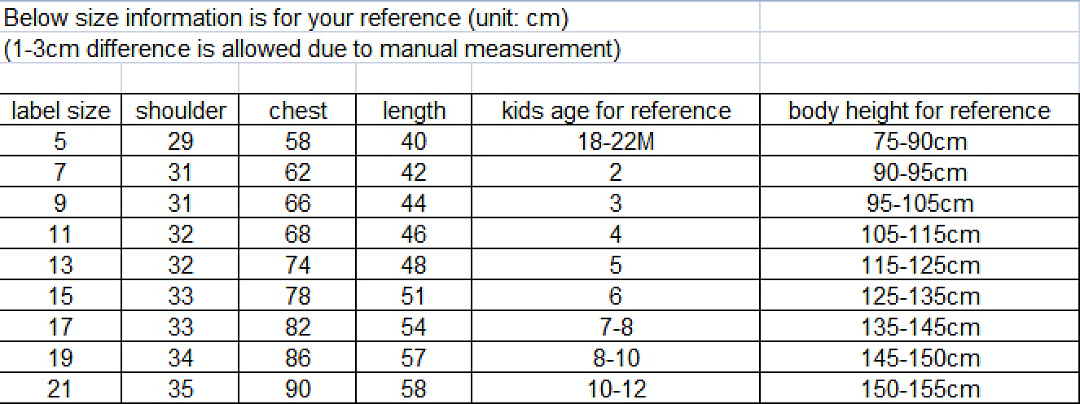Select the cell containing 18-22M

pyautogui.click(x=616, y=142)
